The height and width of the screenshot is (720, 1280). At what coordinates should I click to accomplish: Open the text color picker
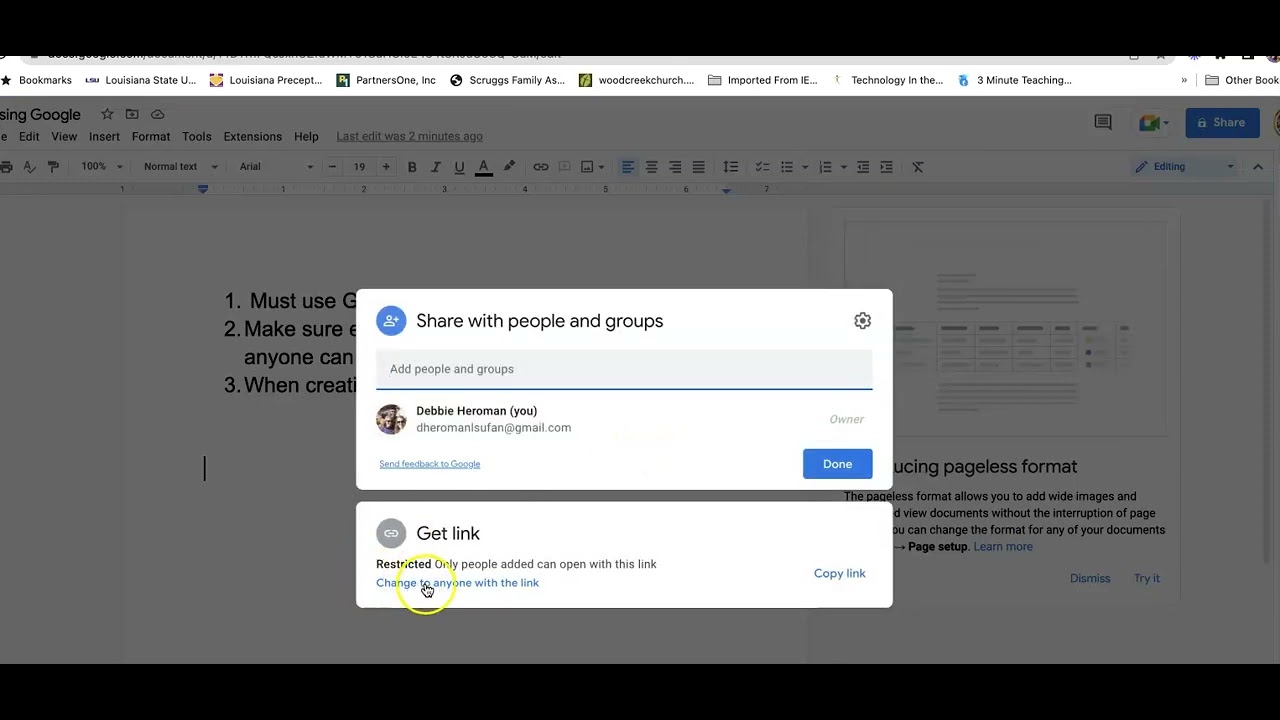pyautogui.click(x=484, y=167)
